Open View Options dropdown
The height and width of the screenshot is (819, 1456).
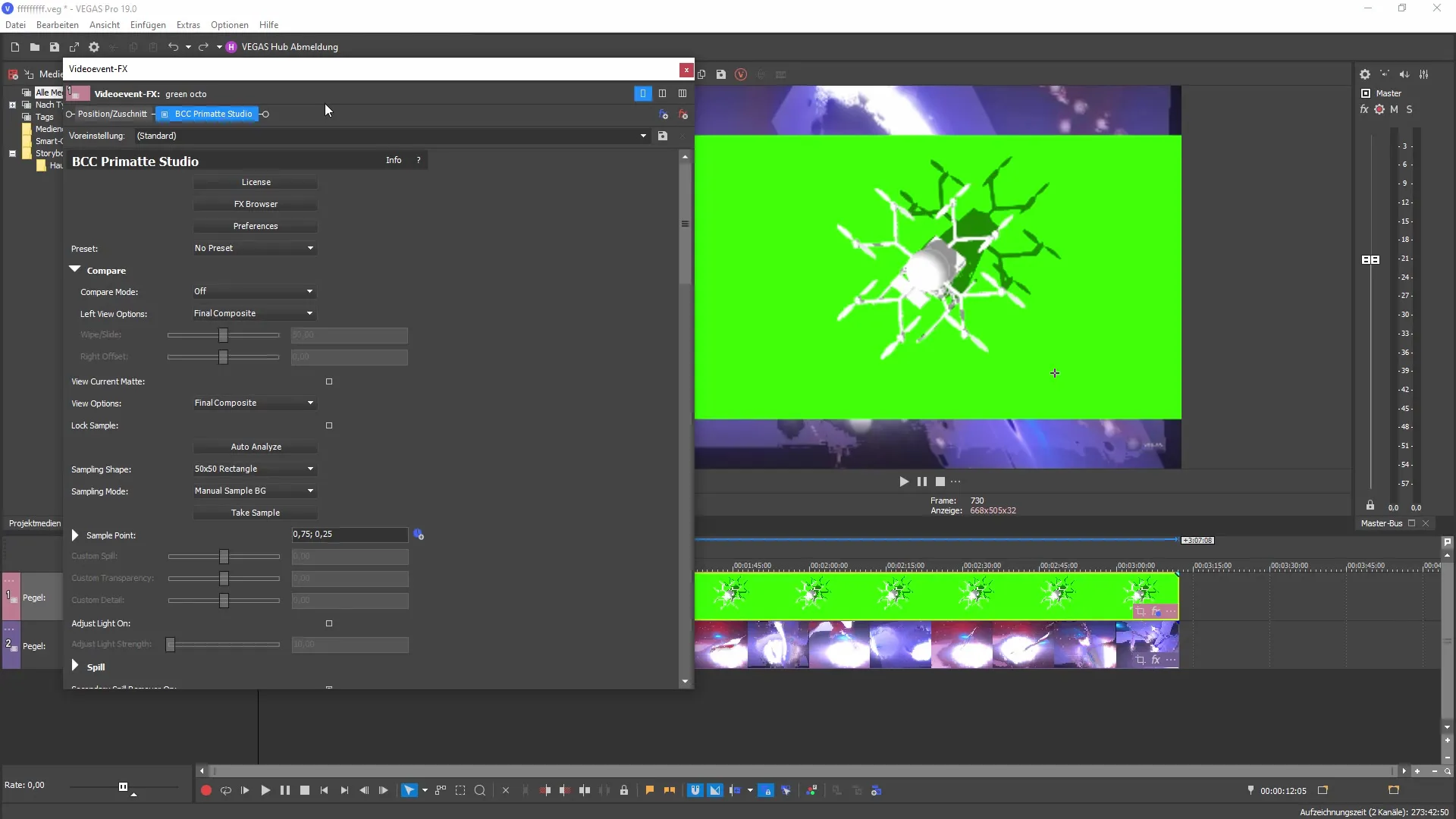click(x=255, y=403)
